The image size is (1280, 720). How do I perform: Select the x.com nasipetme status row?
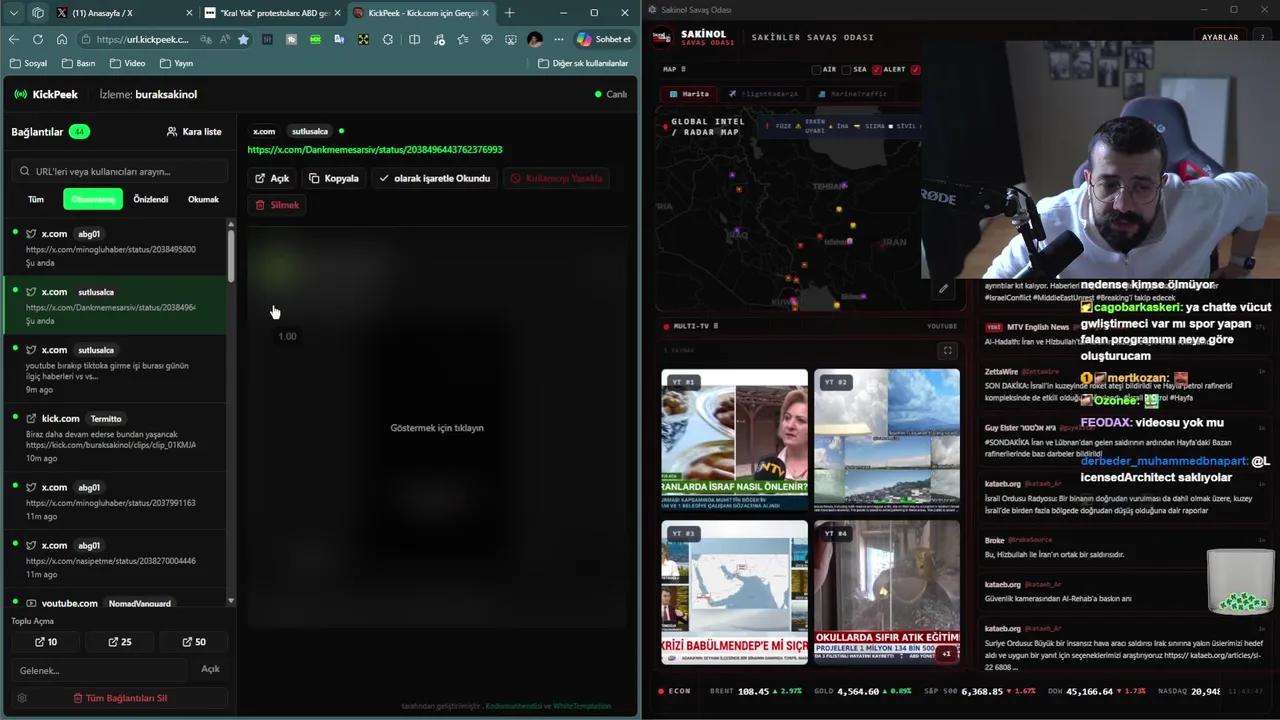pyautogui.click(x=115, y=559)
